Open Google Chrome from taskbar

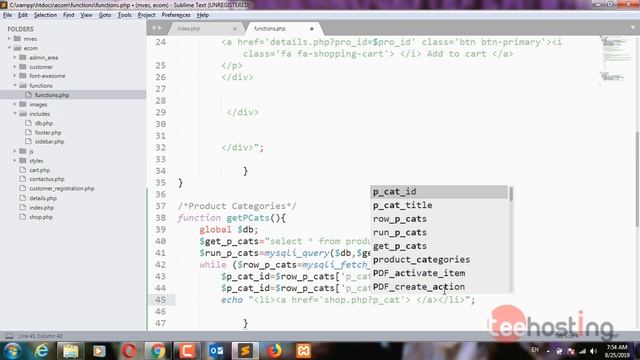click(158, 351)
